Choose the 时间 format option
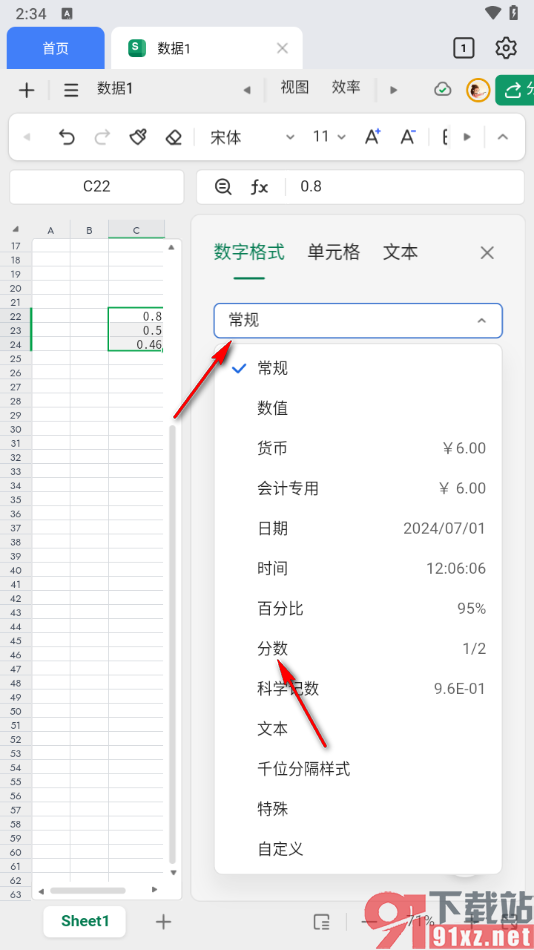The width and height of the screenshot is (534, 950). point(358,568)
